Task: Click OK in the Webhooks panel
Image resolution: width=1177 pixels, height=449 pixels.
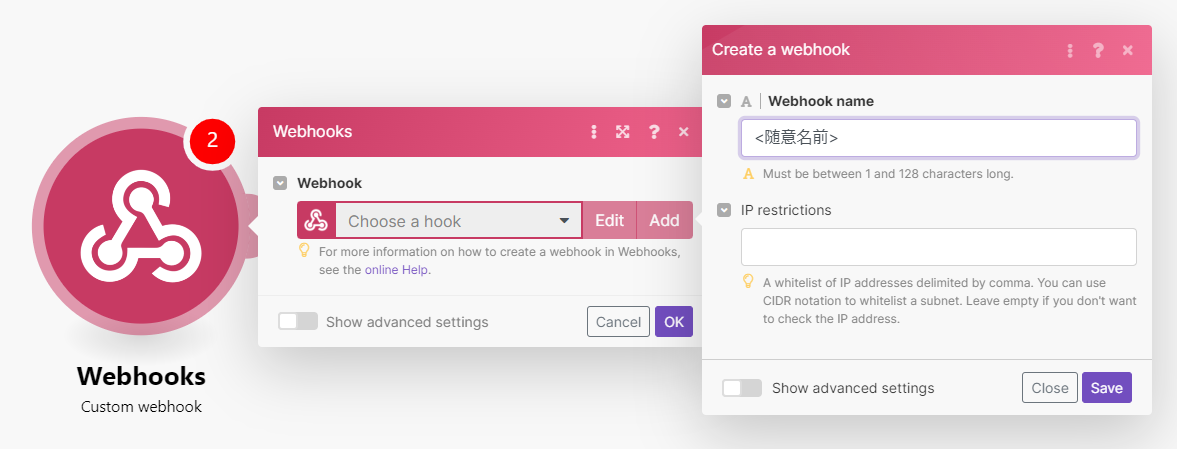Action: (674, 321)
